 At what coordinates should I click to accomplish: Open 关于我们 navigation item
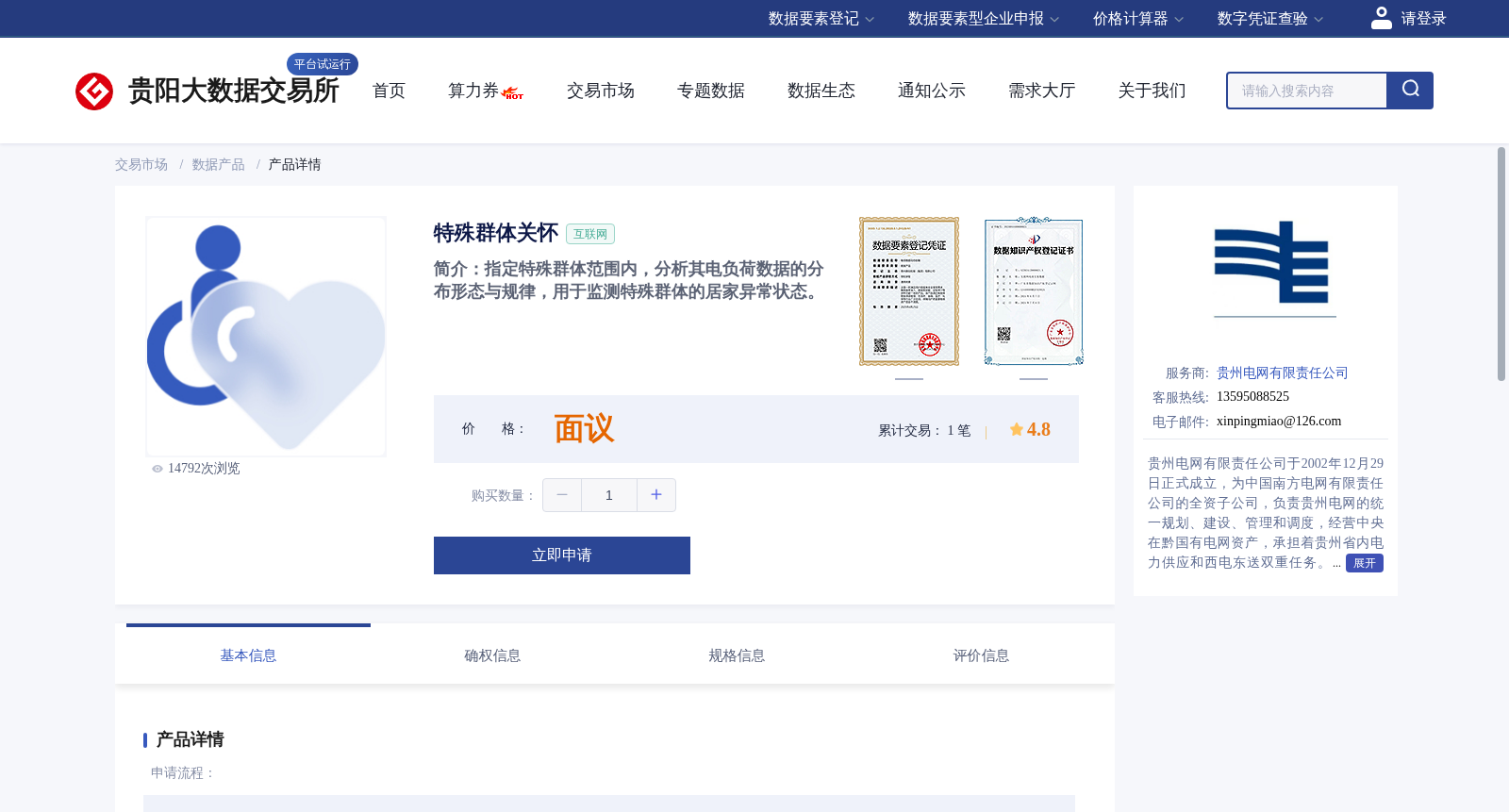click(1152, 91)
